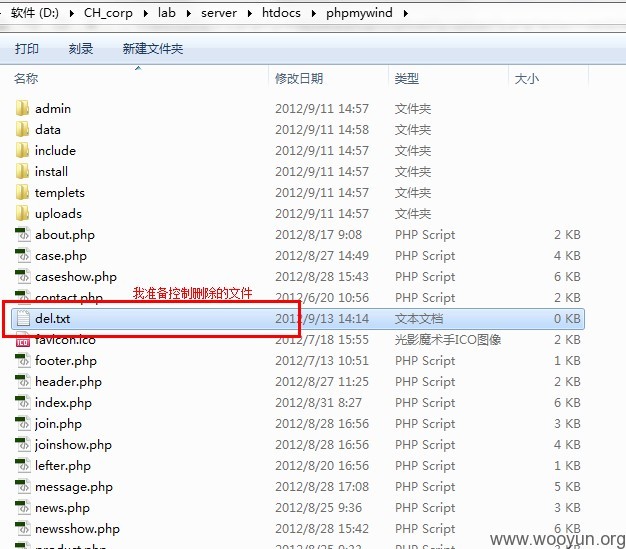Click the 刻录 toolbar command

[x=81, y=48]
